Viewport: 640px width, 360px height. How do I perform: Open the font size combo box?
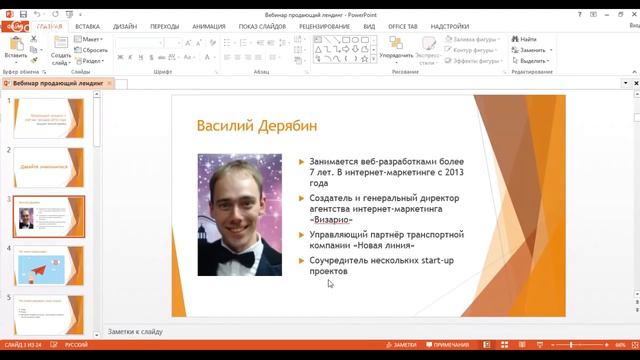[173, 43]
